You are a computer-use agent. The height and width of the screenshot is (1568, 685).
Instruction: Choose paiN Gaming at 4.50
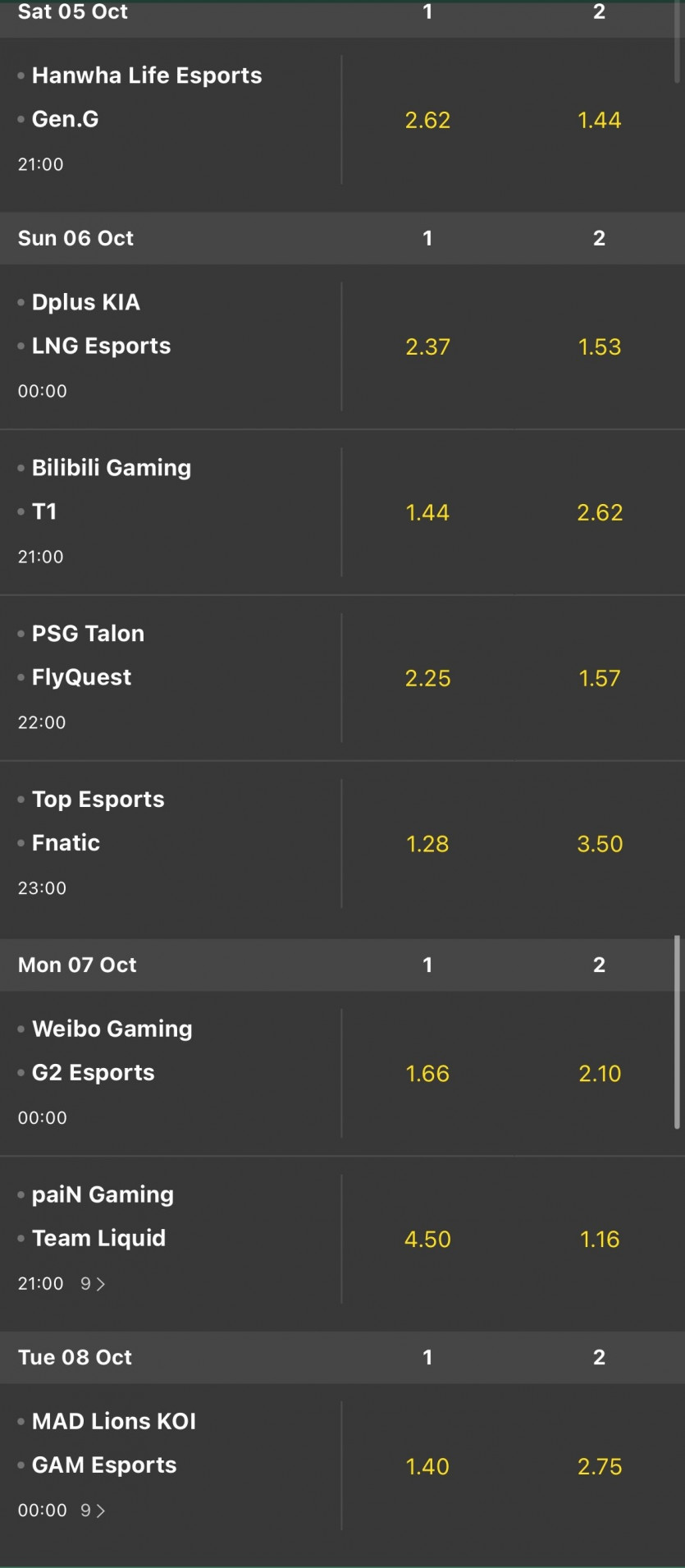(427, 1239)
